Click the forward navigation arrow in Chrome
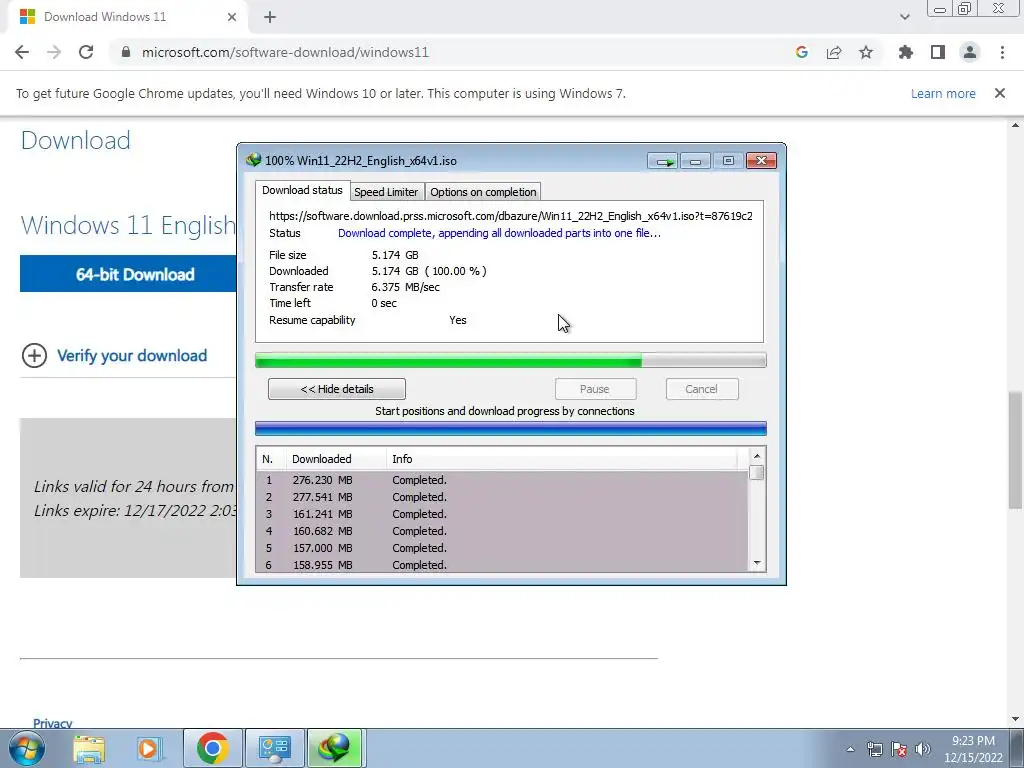Viewport: 1024px width, 768px height. tap(54, 52)
